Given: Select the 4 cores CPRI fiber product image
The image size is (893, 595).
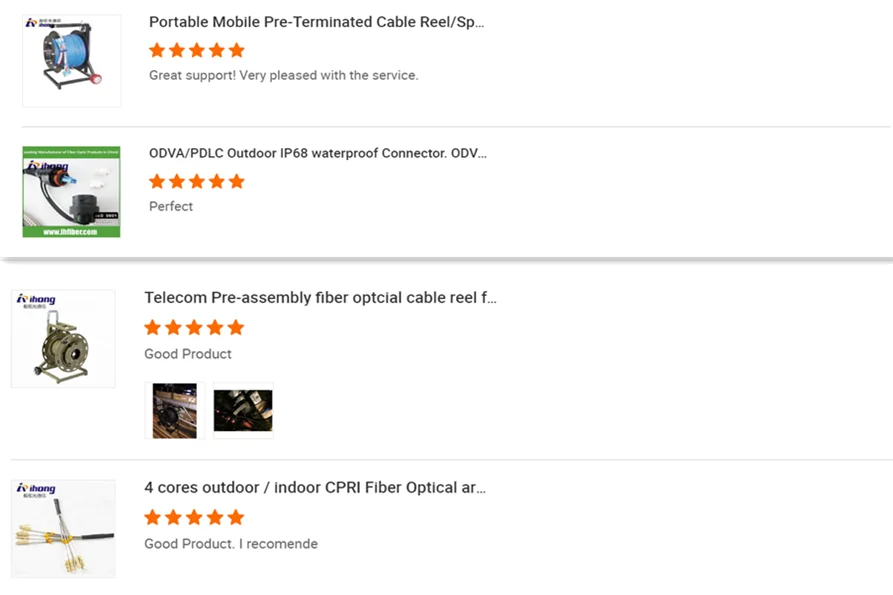Looking at the screenshot, I should tap(63, 529).
